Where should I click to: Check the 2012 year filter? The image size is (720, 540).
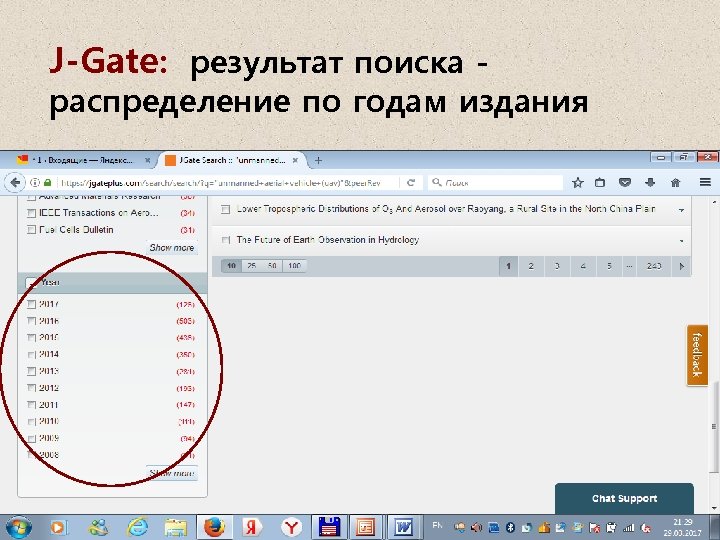[31, 388]
